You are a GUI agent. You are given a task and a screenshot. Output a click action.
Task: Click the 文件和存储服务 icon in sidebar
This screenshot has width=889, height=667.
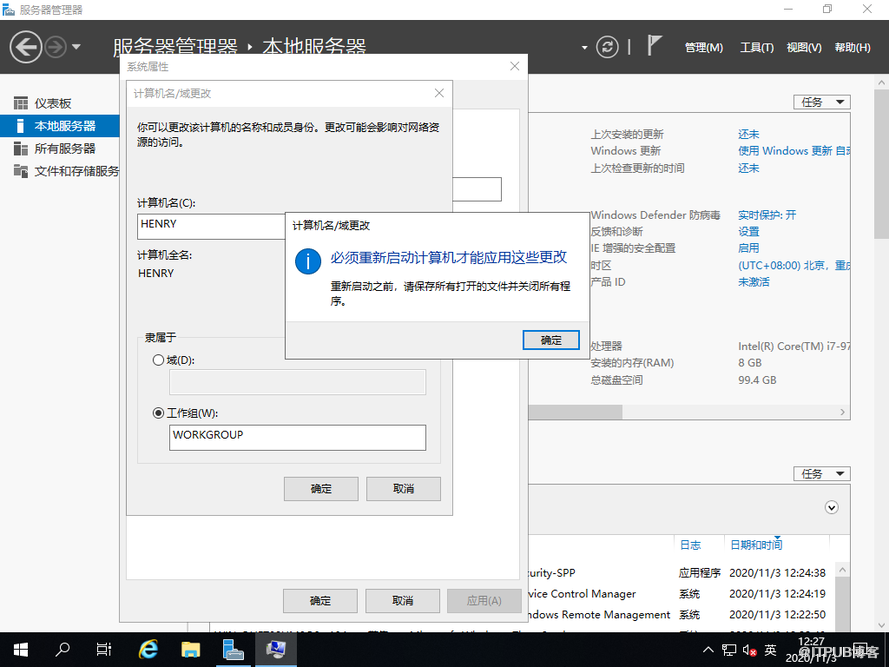point(21,171)
